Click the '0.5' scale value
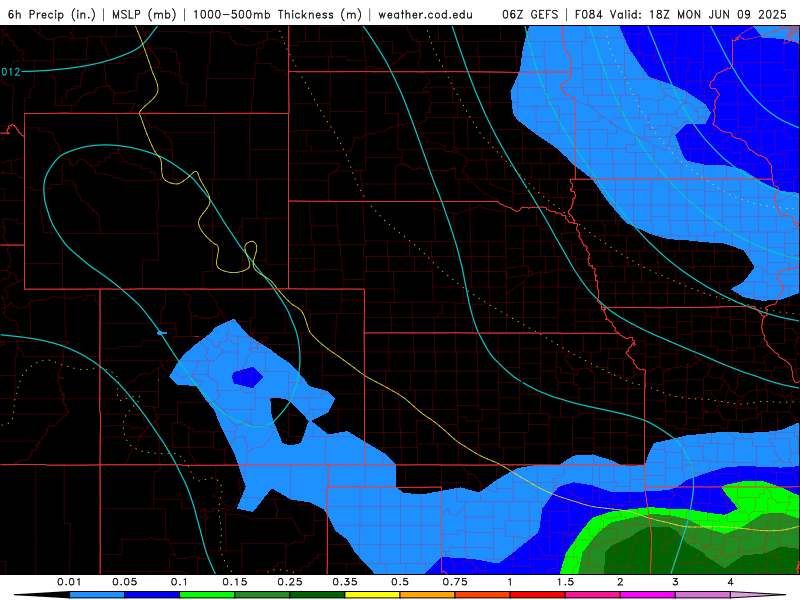The width and height of the screenshot is (800, 600). point(400,582)
